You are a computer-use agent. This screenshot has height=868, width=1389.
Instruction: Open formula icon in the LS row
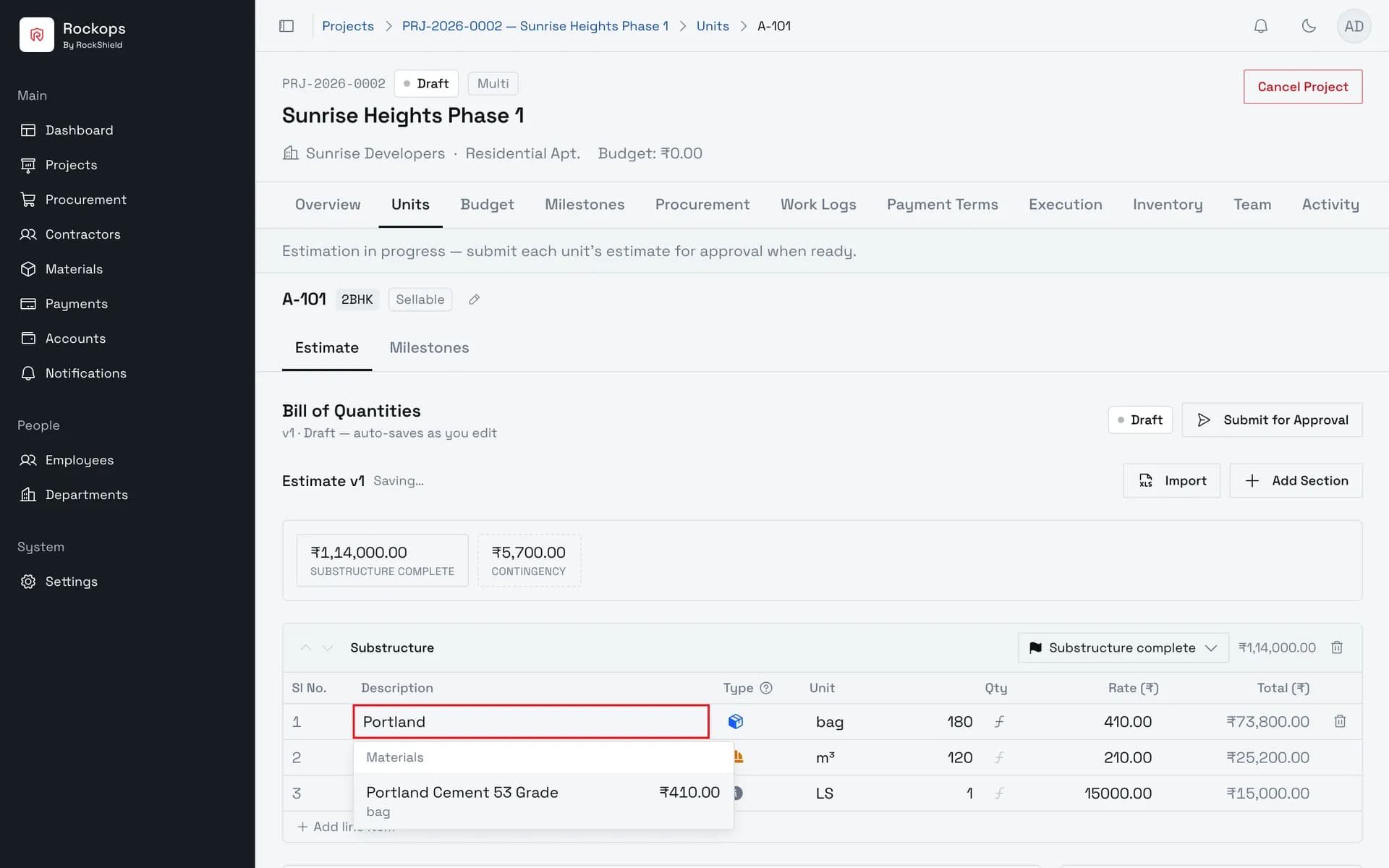[999, 793]
